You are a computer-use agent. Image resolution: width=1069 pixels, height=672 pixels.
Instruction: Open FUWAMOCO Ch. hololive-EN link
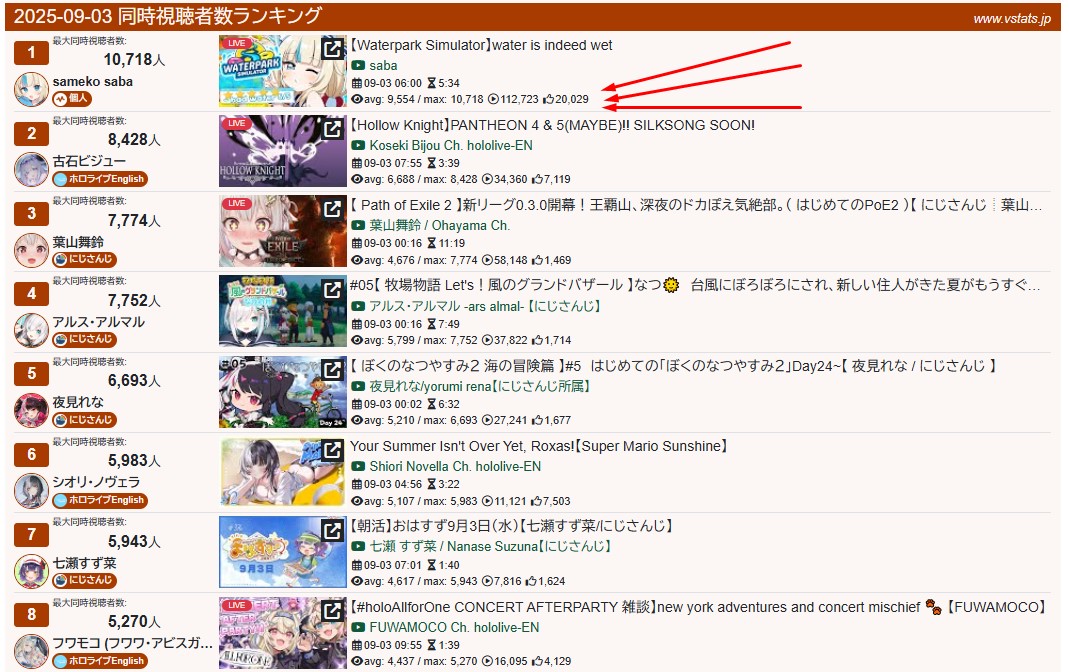[x=454, y=627]
